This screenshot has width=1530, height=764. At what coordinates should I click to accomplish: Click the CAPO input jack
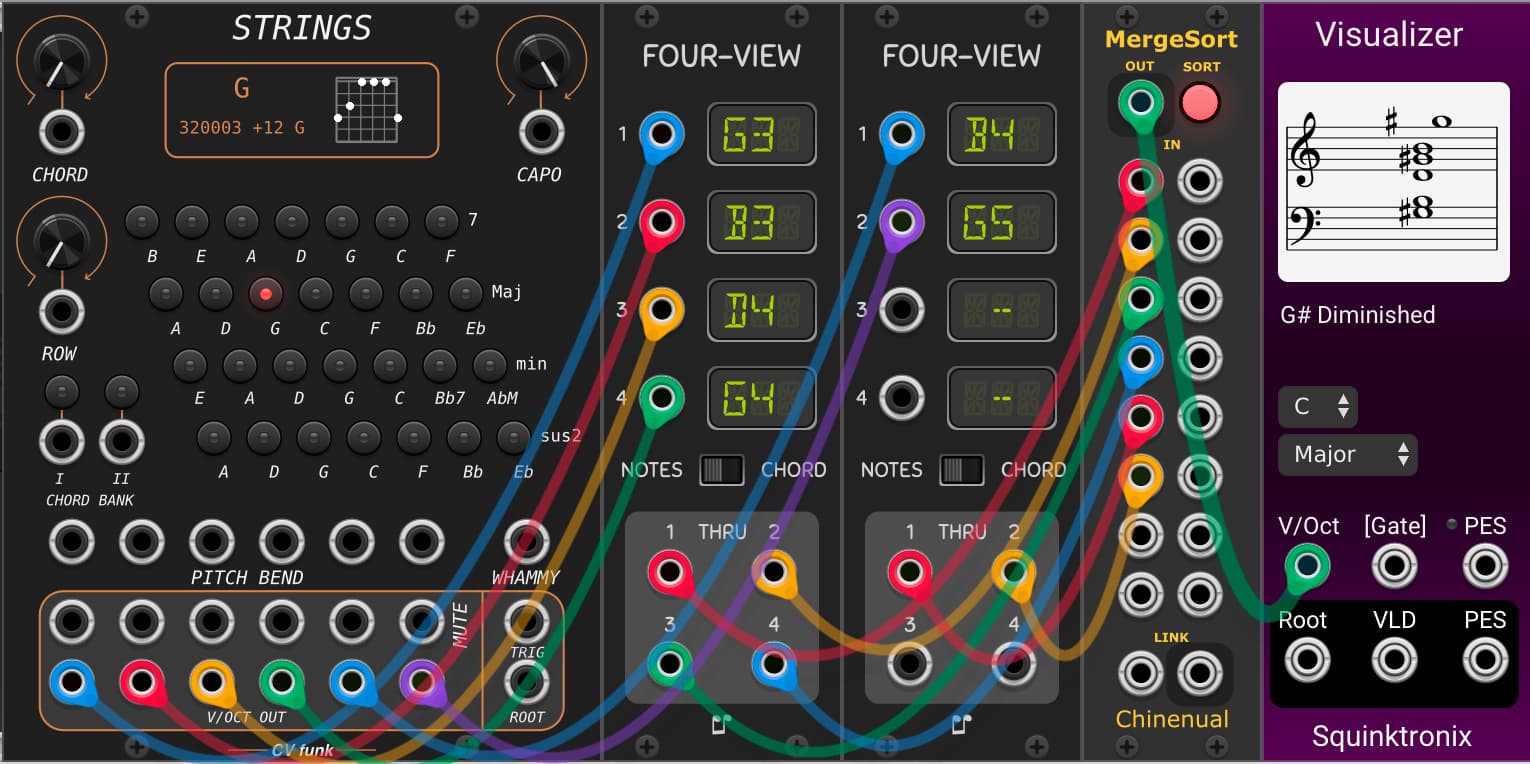541,132
